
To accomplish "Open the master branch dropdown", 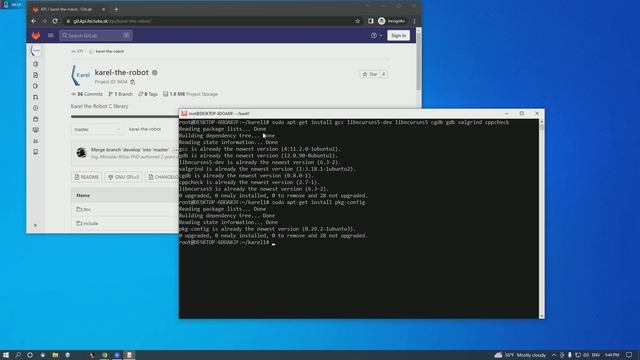I will click(x=97, y=129).
